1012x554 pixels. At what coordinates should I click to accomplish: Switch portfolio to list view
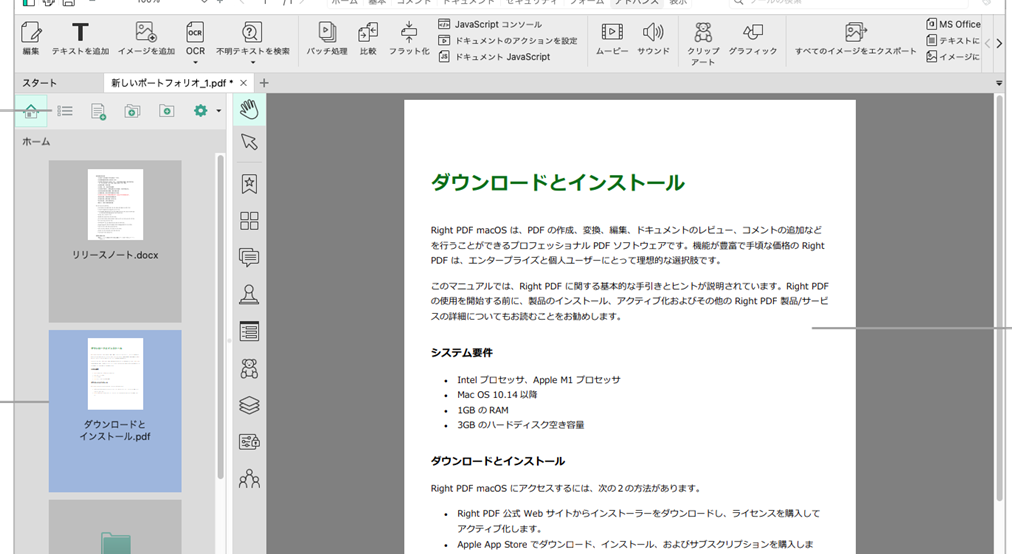point(65,111)
